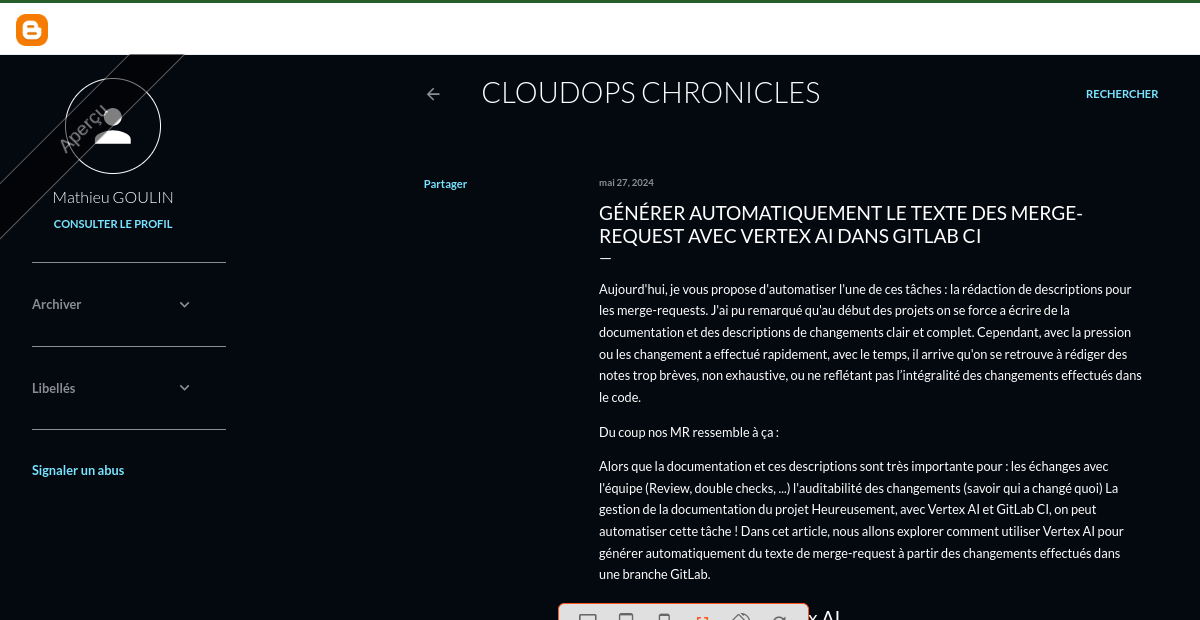The image size is (1200, 620).
Task: Click the back arrow beside the blog title
Action: 433,94
